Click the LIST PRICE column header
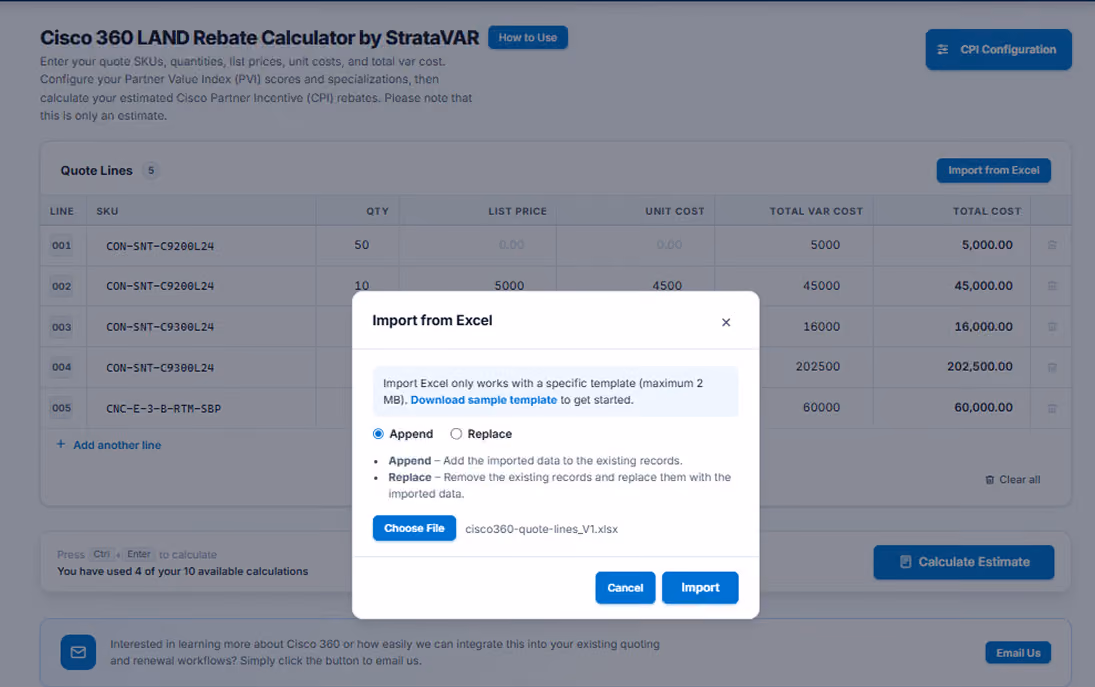Screen dimensions: 1095x687 point(517,211)
